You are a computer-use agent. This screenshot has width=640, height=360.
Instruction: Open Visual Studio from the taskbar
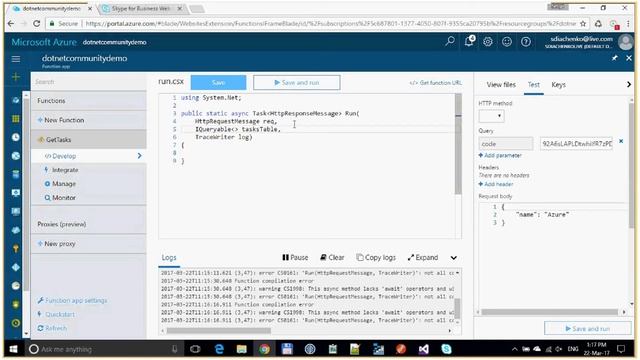[423, 349]
